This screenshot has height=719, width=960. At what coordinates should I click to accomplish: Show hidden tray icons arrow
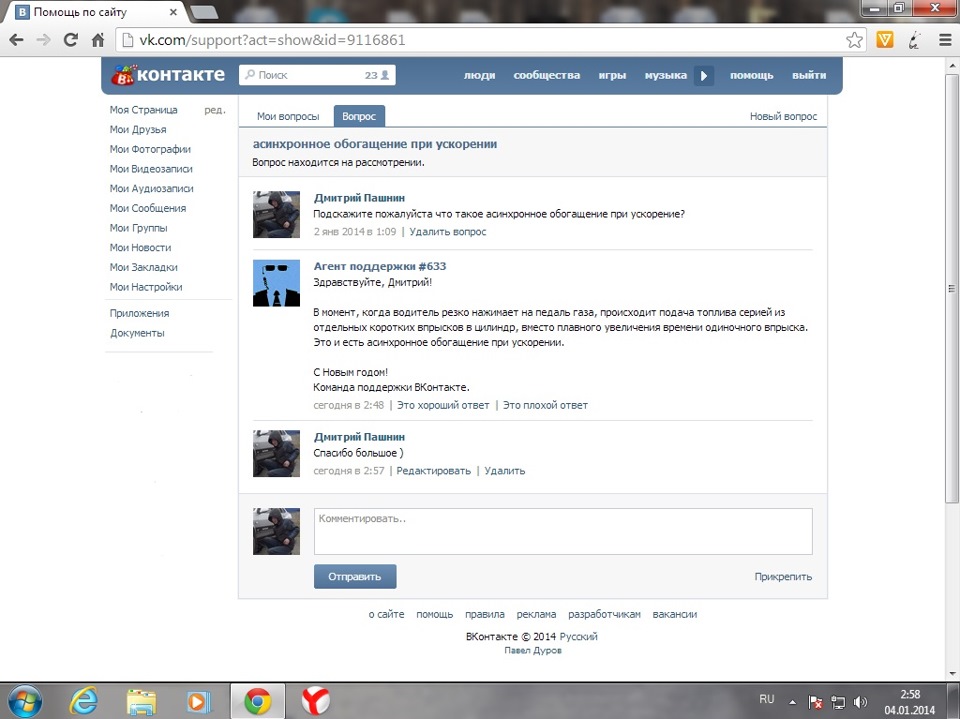792,702
